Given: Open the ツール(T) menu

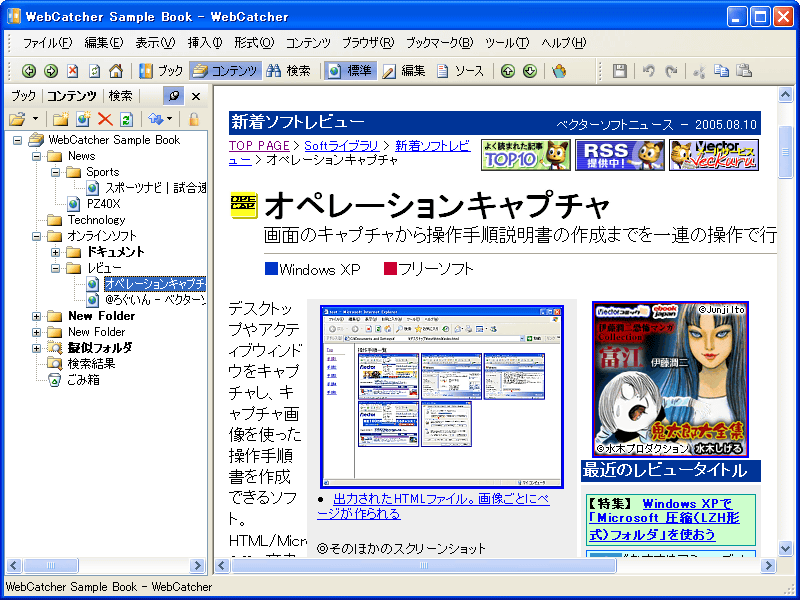Looking at the screenshot, I should [507, 43].
